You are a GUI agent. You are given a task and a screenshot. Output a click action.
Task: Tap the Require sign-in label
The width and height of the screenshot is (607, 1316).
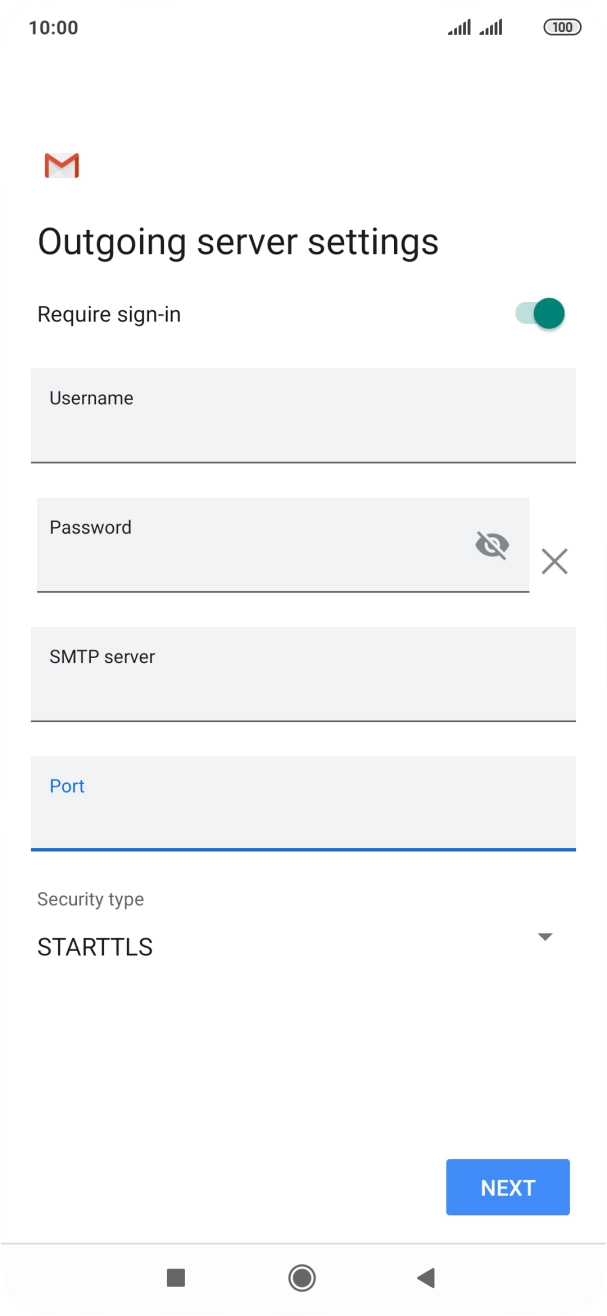pos(108,313)
